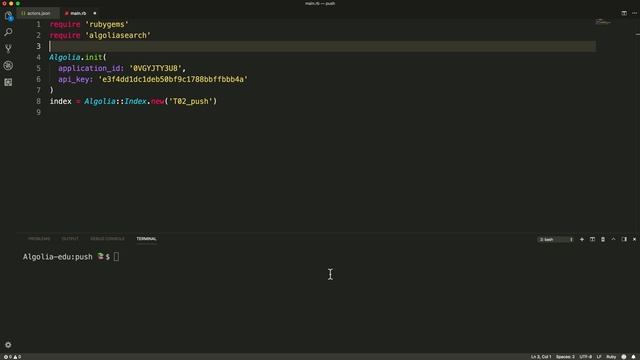Move the panel to the right side
The image size is (640, 360).
[624, 239]
